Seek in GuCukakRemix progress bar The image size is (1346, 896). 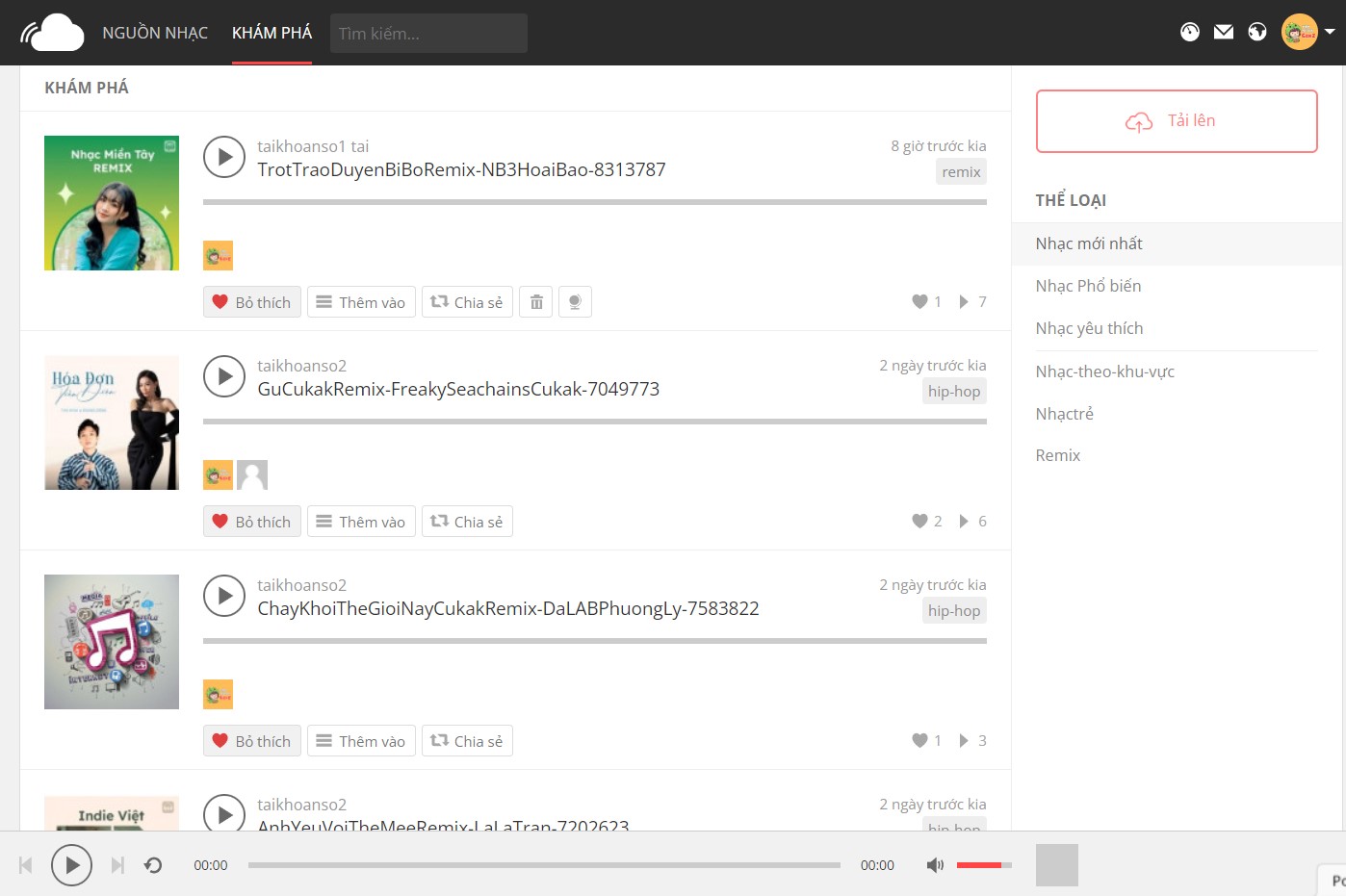[x=595, y=422]
